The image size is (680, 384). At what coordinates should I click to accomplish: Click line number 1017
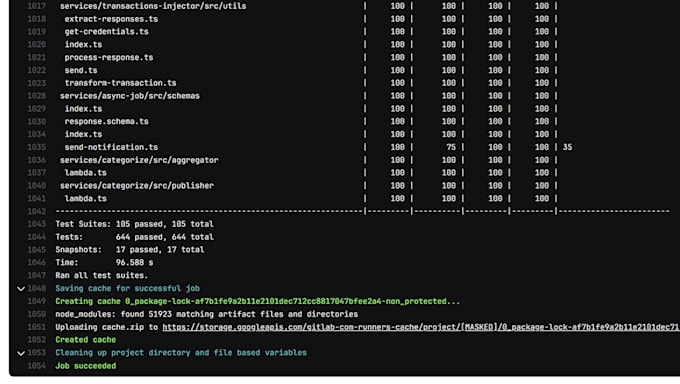coord(36,6)
